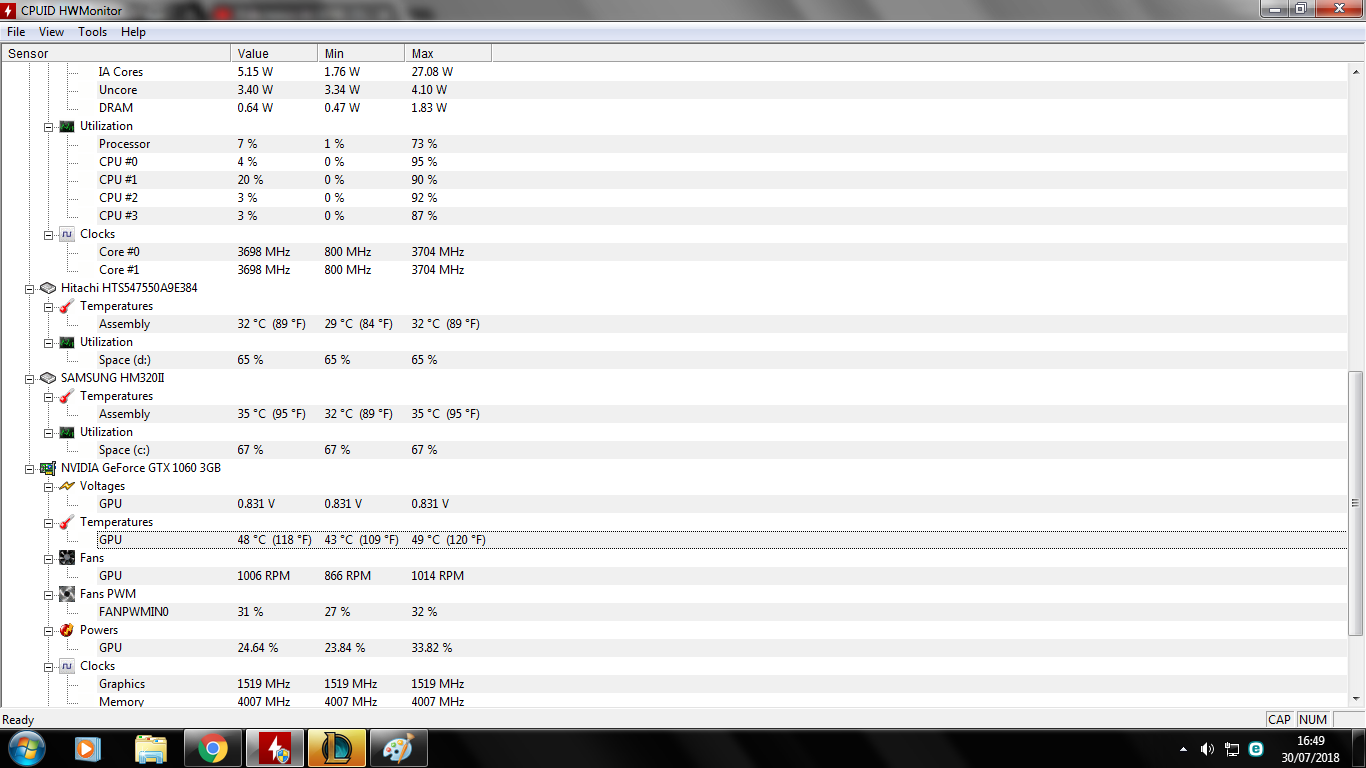Click the scrollbar down arrow
Image resolution: width=1366 pixels, height=768 pixels.
pos(1356,698)
